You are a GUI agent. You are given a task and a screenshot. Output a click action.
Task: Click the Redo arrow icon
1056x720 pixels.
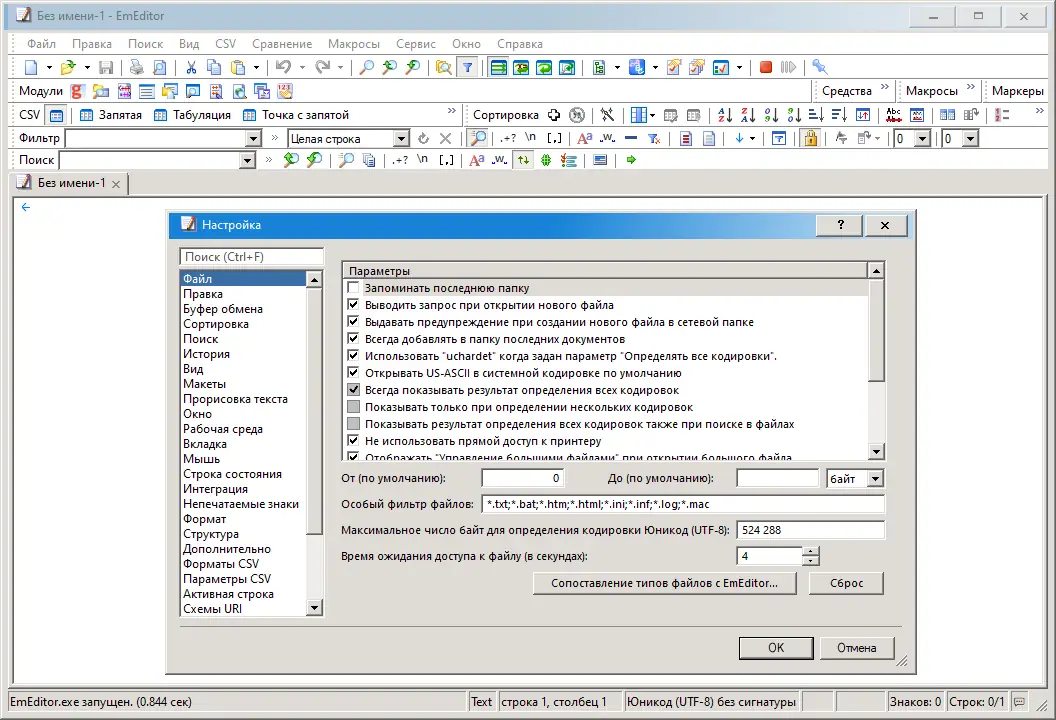(323, 67)
